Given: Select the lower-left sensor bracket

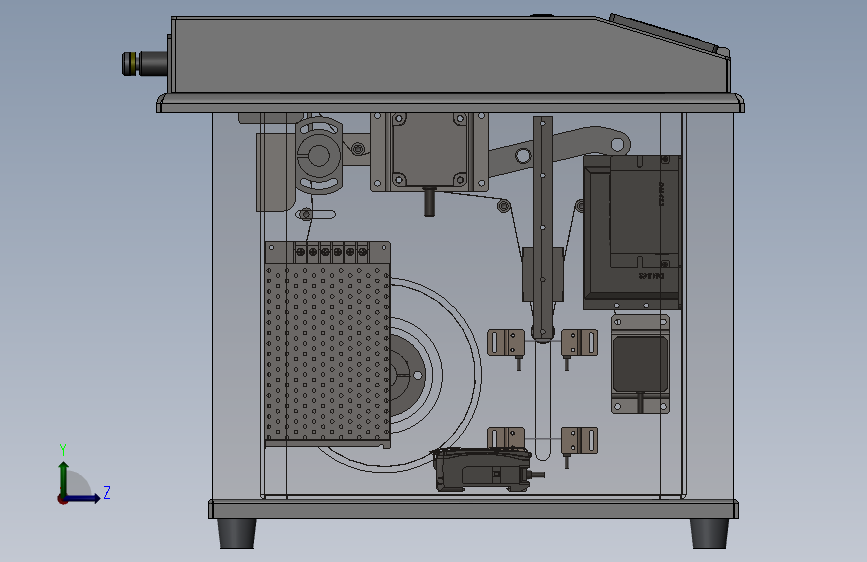Looking at the screenshot, I should 506,437.
